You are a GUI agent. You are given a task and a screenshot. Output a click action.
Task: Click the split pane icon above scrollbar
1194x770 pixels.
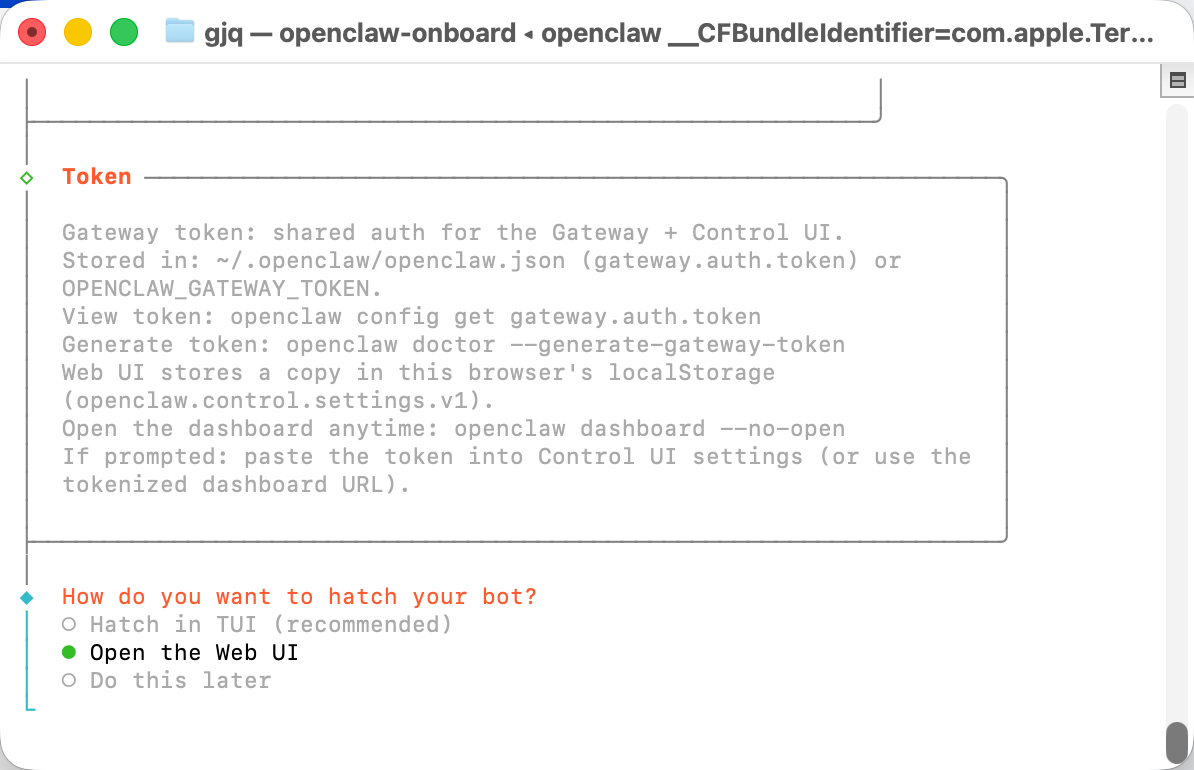[x=1177, y=81]
